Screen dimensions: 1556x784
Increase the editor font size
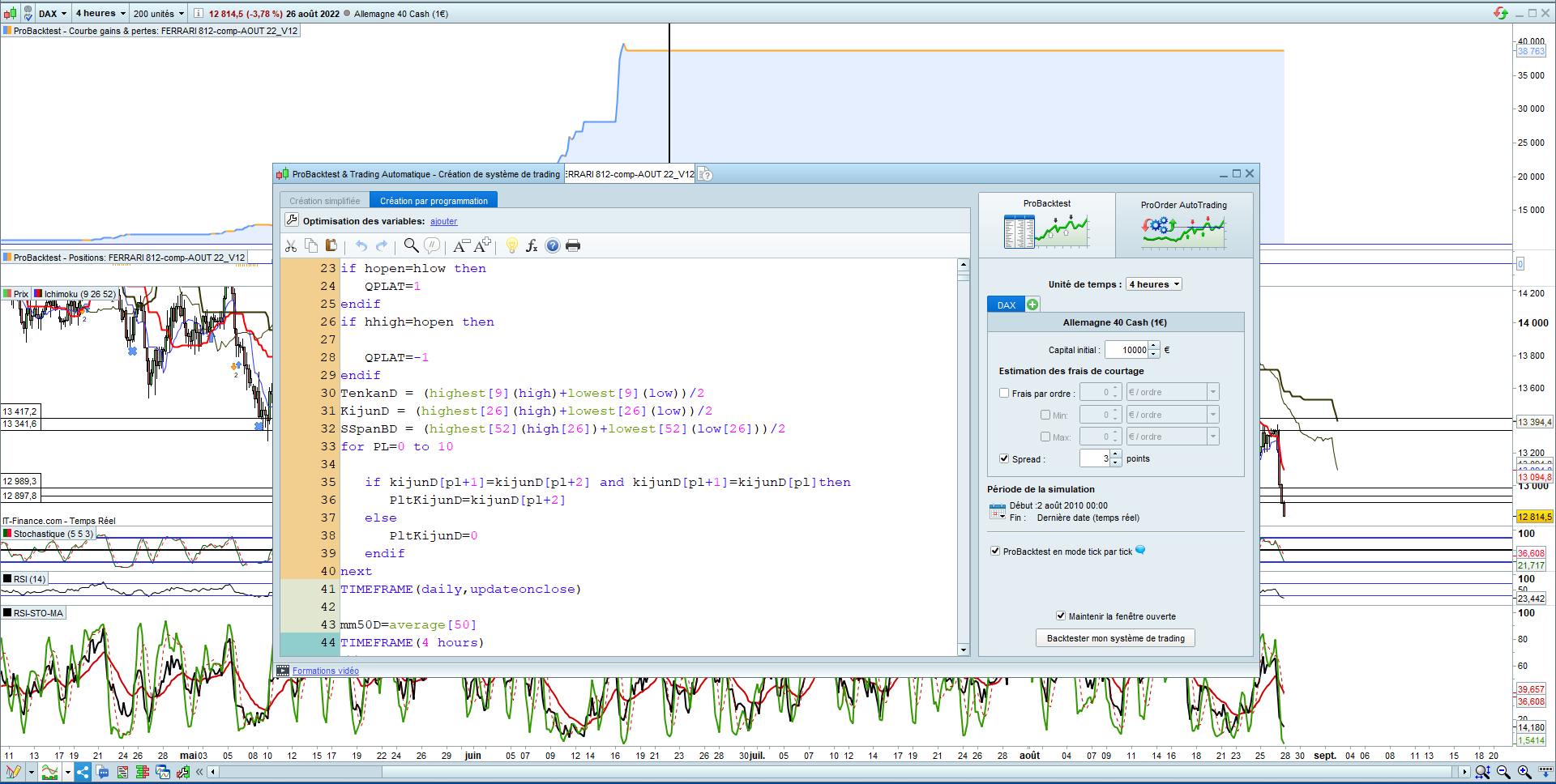483,245
